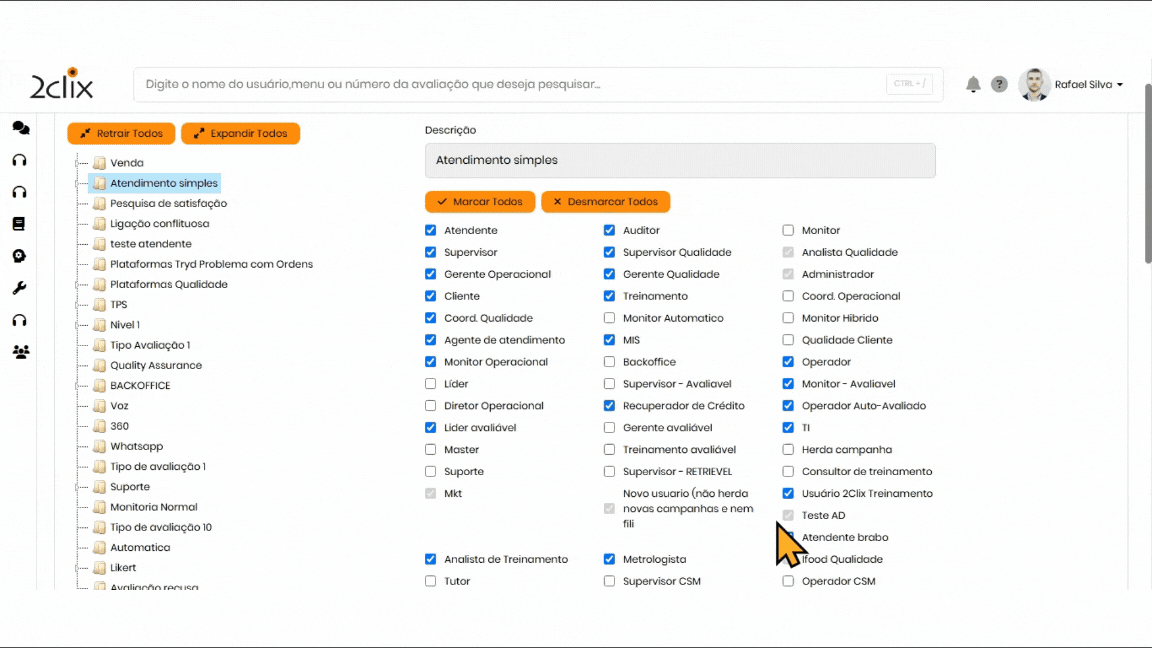Enable the Monitor Automatico checkbox

(610, 319)
